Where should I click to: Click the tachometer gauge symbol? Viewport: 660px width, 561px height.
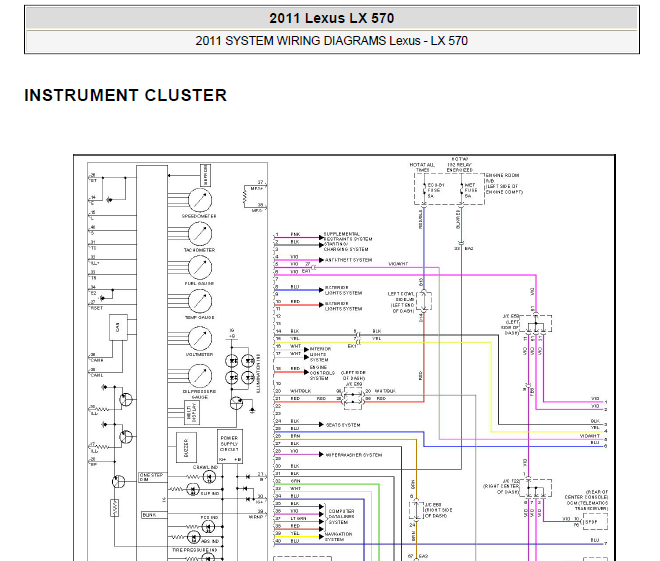point(200,234)
